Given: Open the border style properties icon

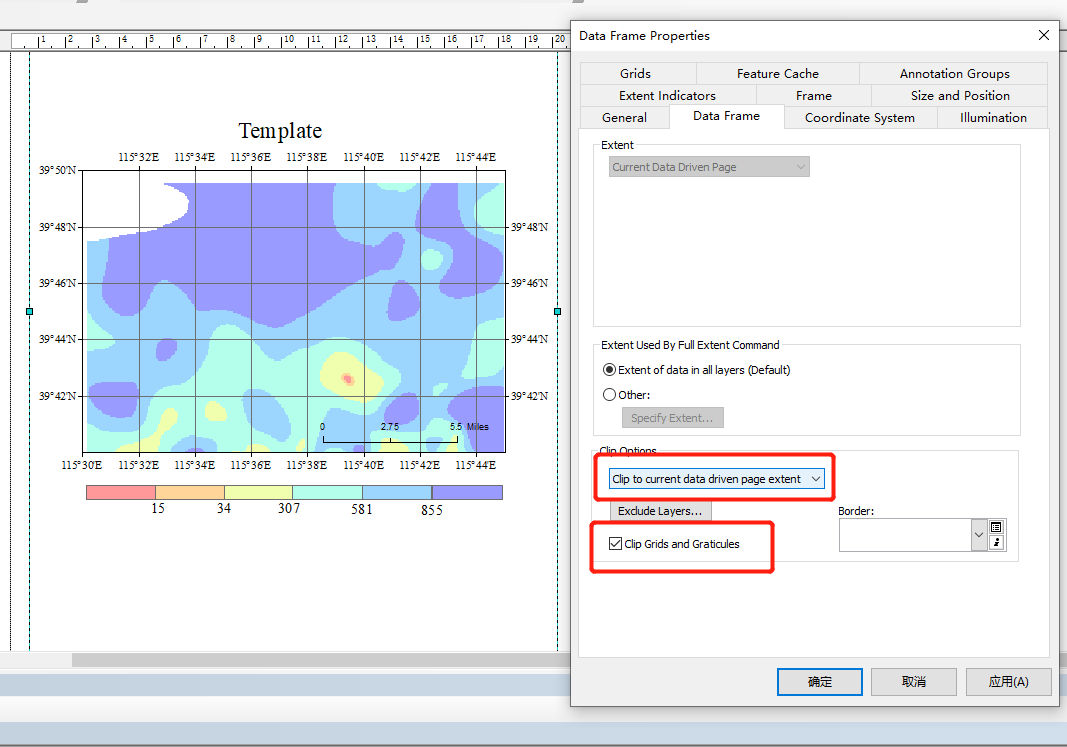Looking at the screenshot, I should click(x=996, y=542).
